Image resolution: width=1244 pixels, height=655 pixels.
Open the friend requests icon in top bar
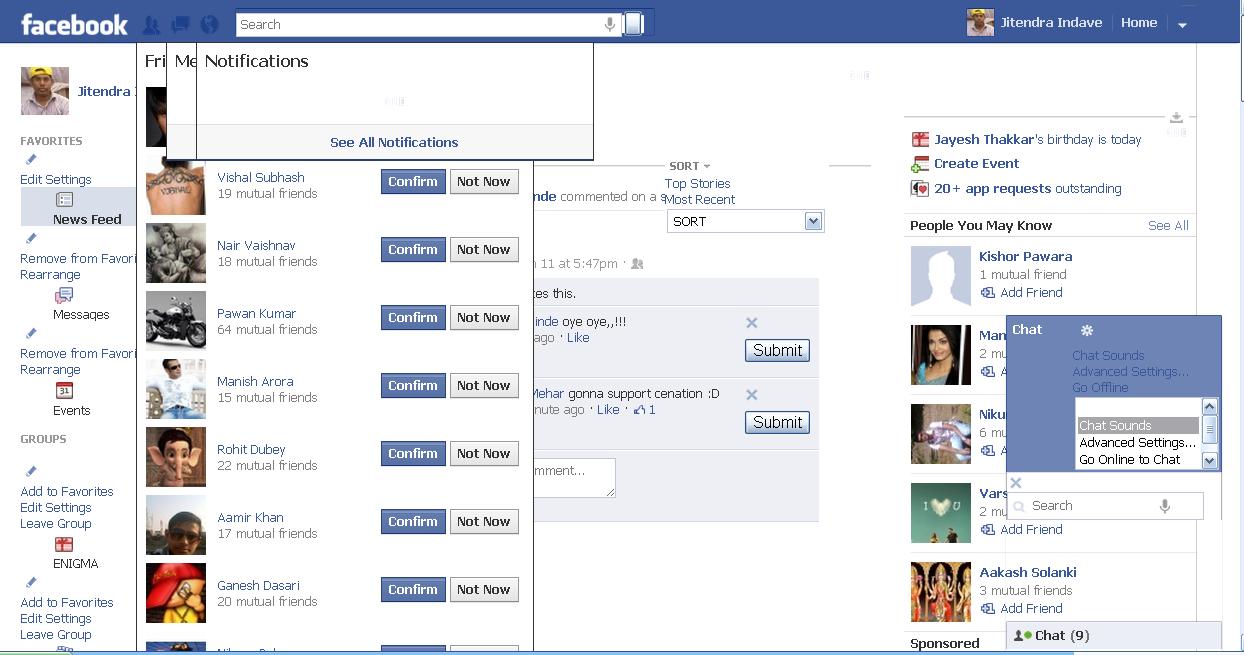(152, 25)
